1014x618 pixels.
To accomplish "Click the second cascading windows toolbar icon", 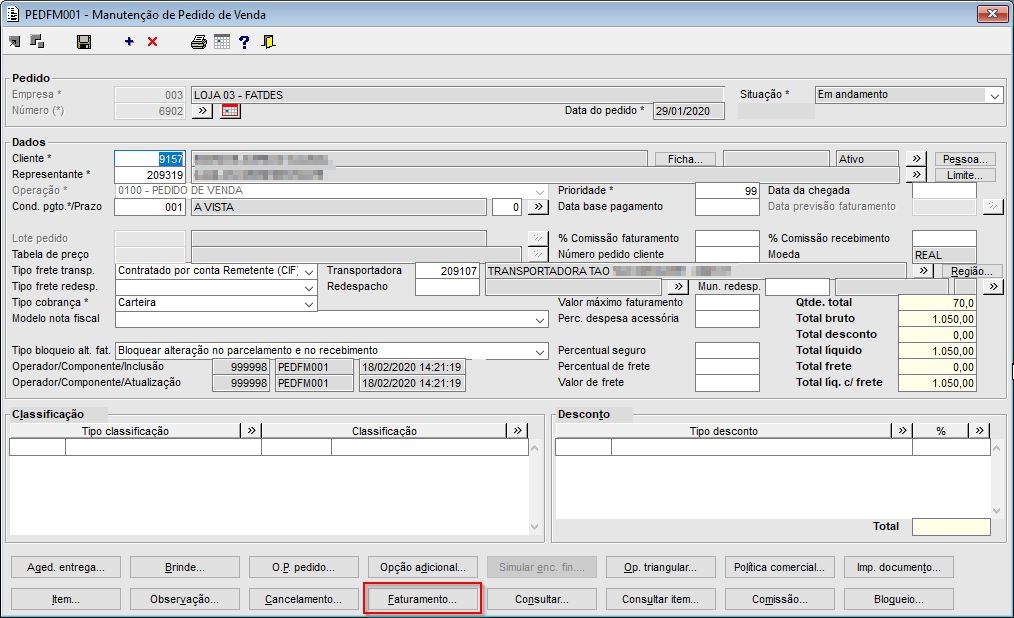I will pyautogui.click(x=38, y=42).
